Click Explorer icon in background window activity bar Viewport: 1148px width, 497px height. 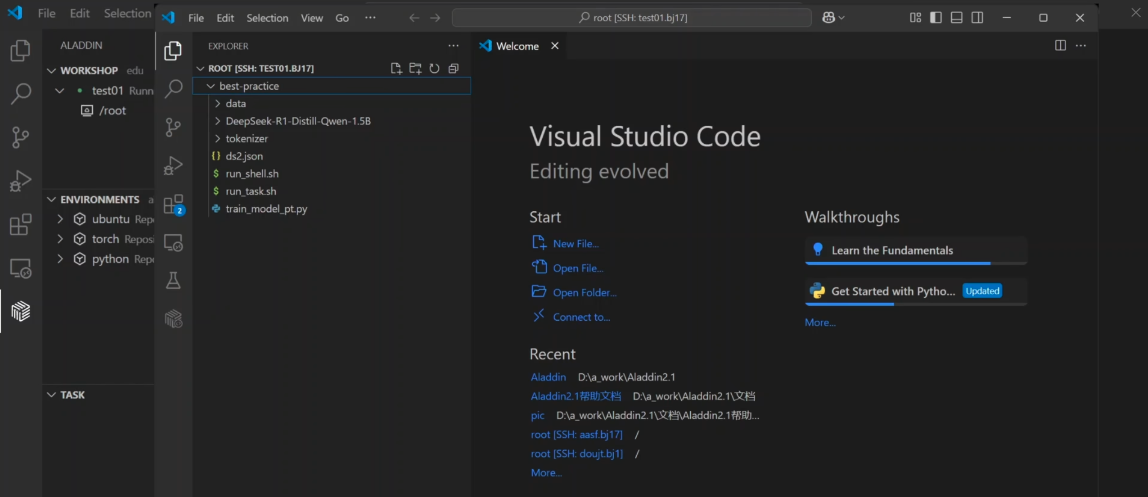pos(20,51)
